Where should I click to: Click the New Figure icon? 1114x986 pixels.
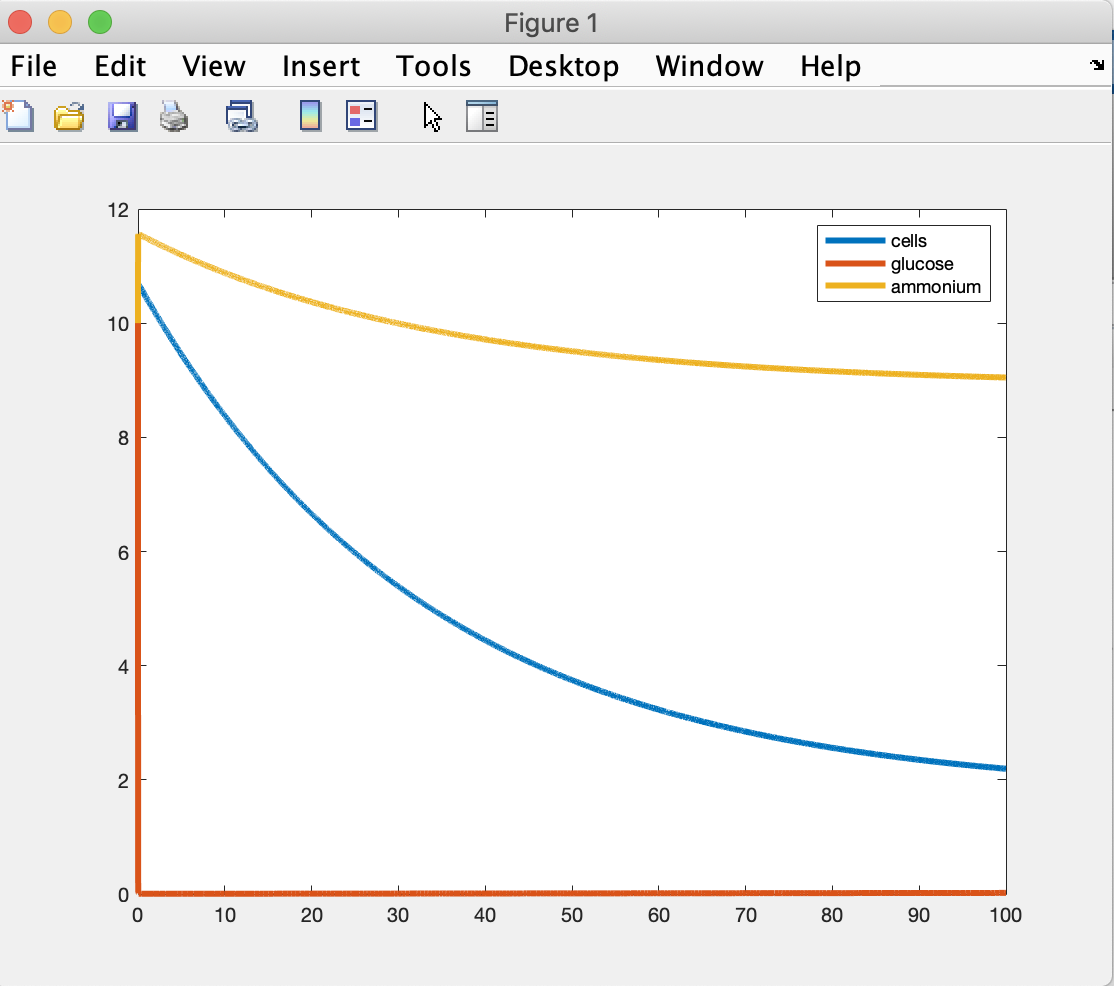tap(18, 117)
